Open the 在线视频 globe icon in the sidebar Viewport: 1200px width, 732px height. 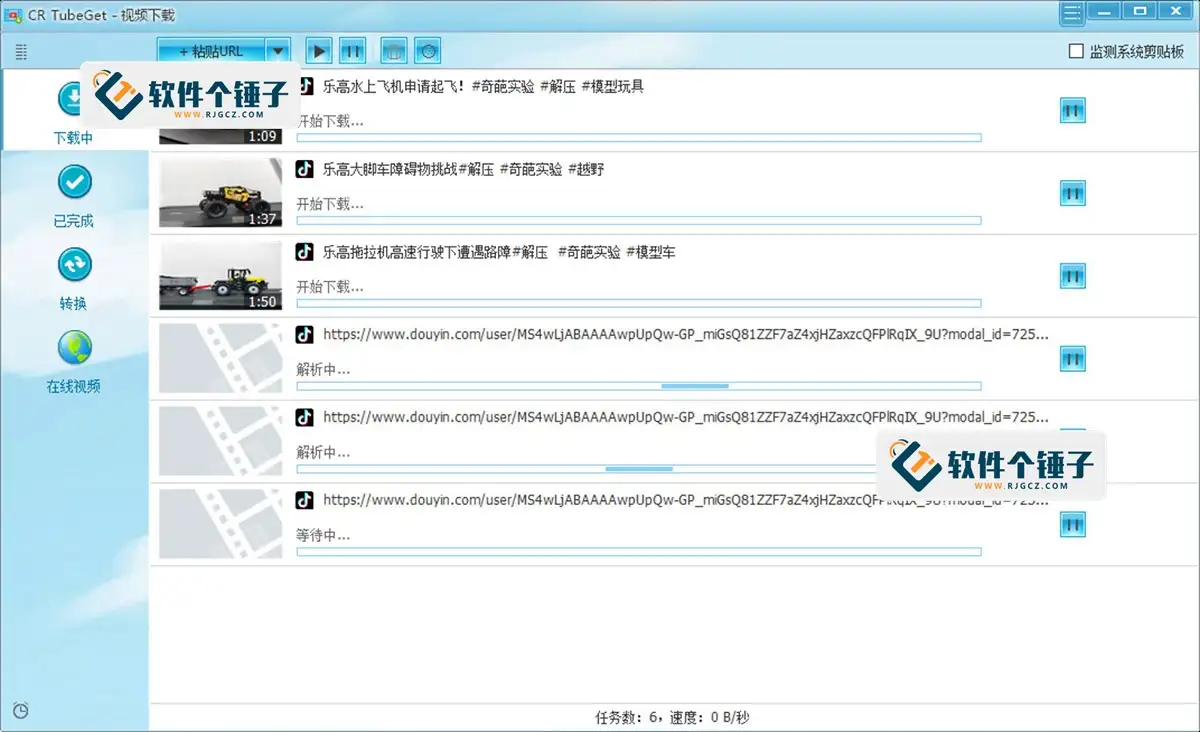tap(75, 348)
